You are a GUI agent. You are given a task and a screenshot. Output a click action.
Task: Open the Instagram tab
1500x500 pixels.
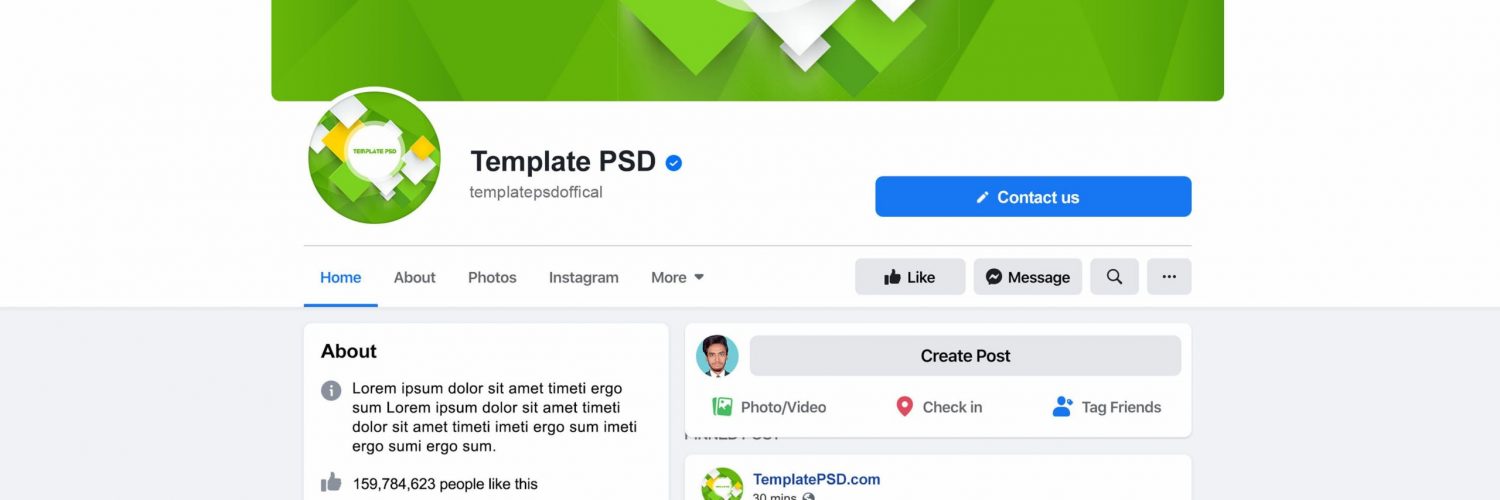pos(584,278)
